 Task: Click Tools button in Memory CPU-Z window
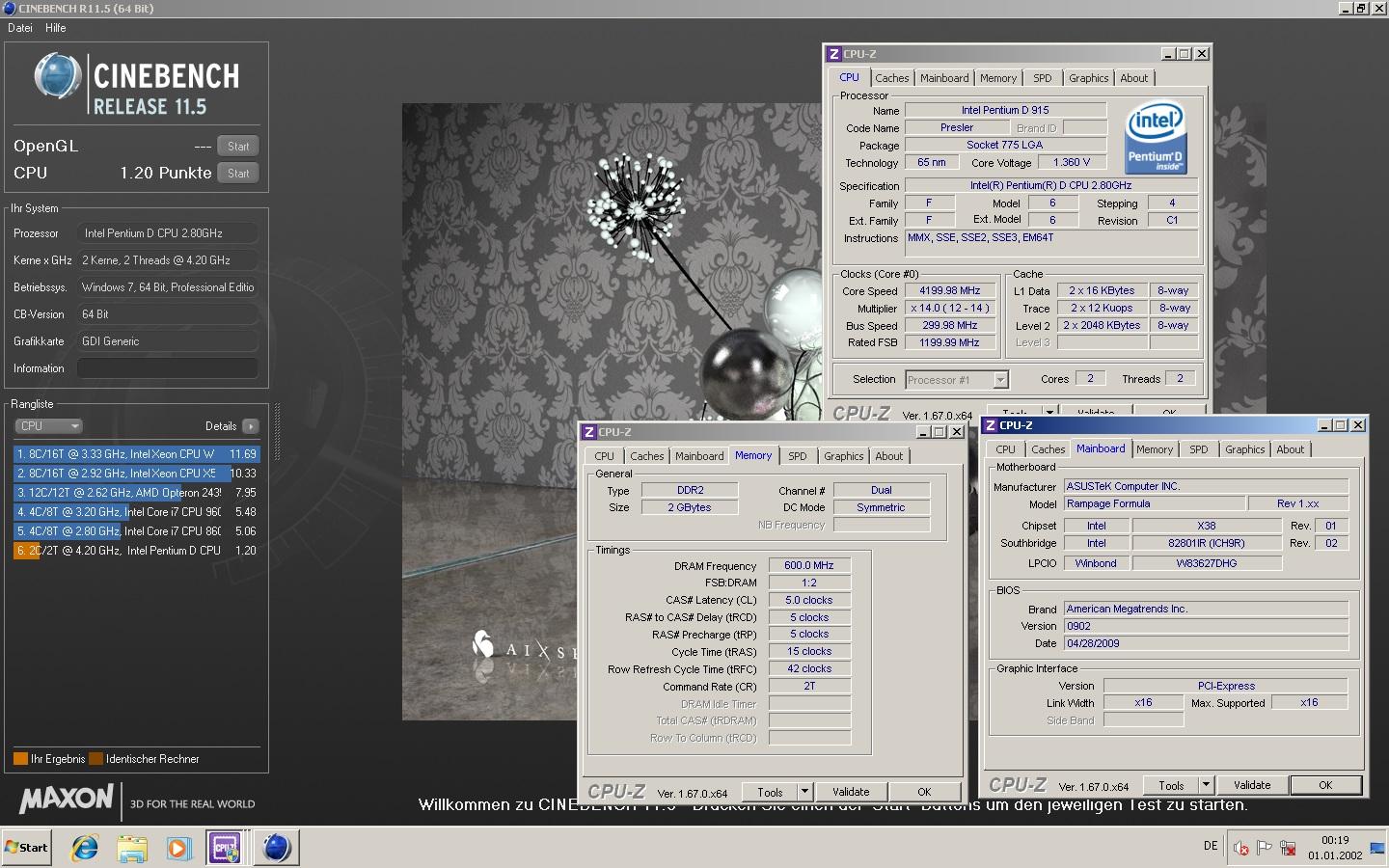point(771,793)
